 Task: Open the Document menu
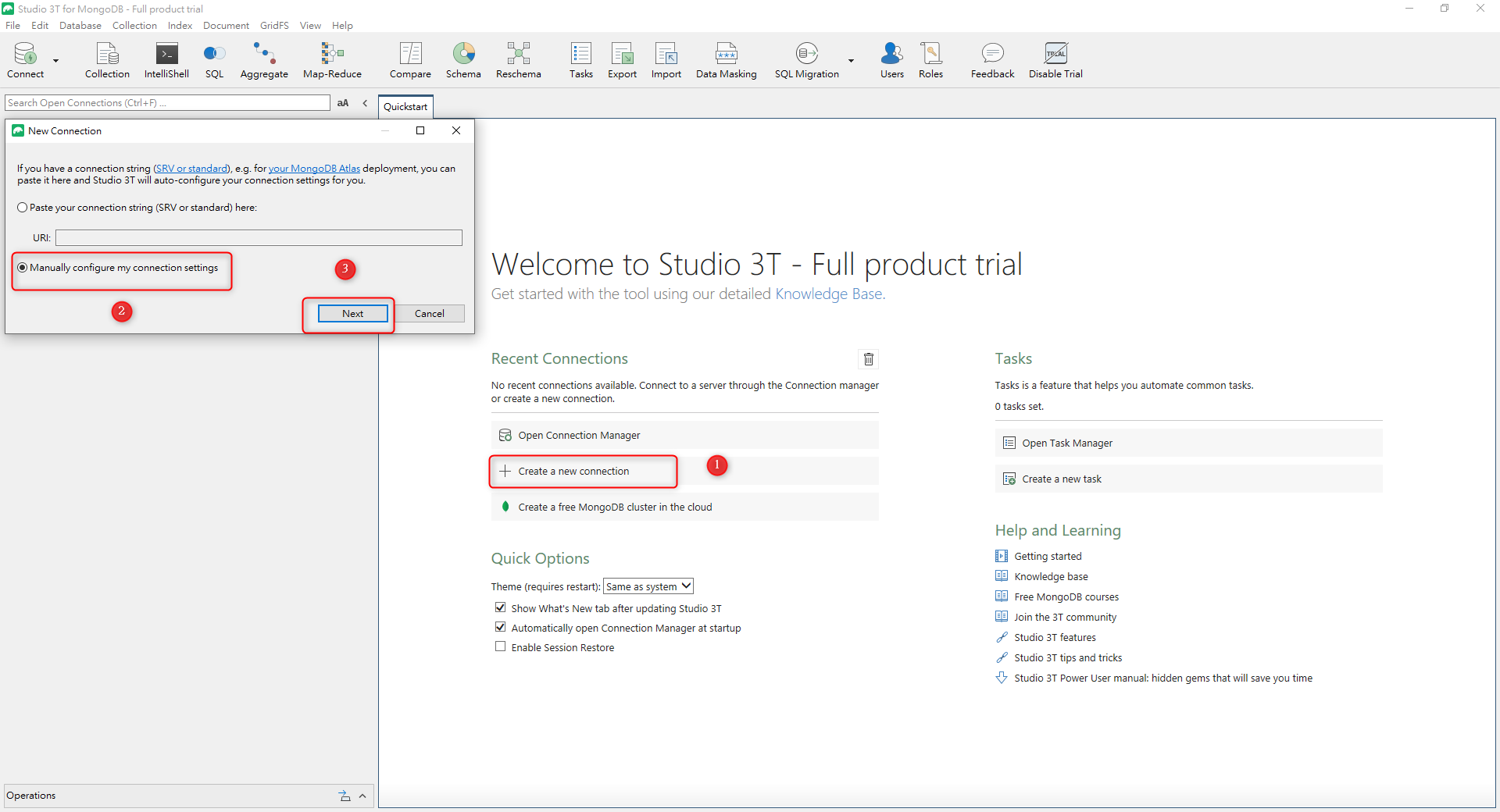pyautogui.click(x=226, y=25)
